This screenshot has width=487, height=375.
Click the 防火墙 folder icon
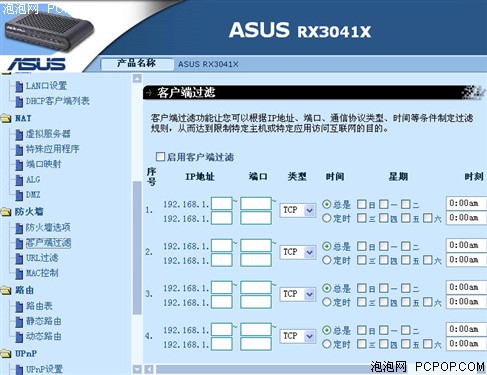coord(6,212)
